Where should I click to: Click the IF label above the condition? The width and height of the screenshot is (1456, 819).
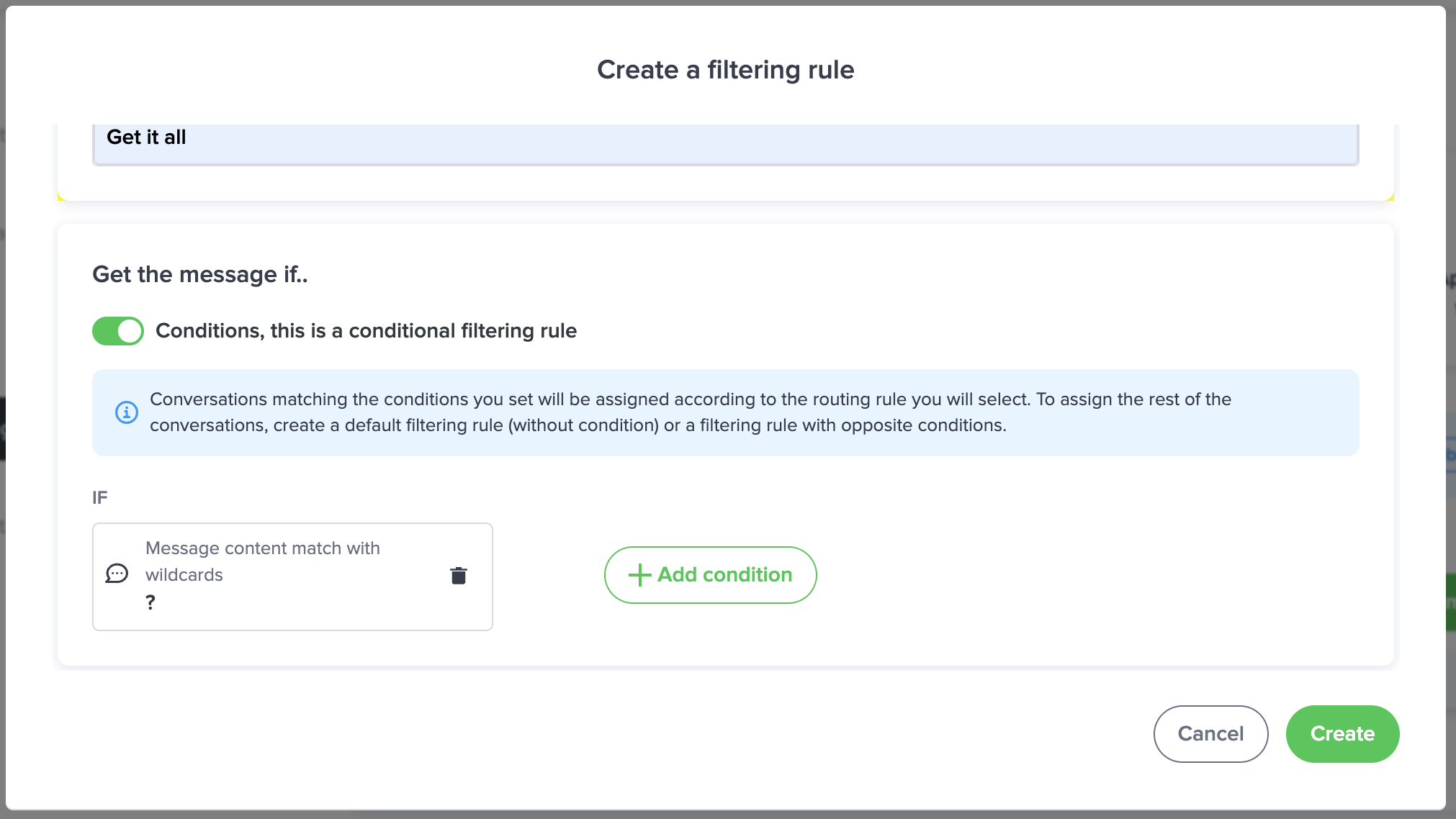click(100, 497)
